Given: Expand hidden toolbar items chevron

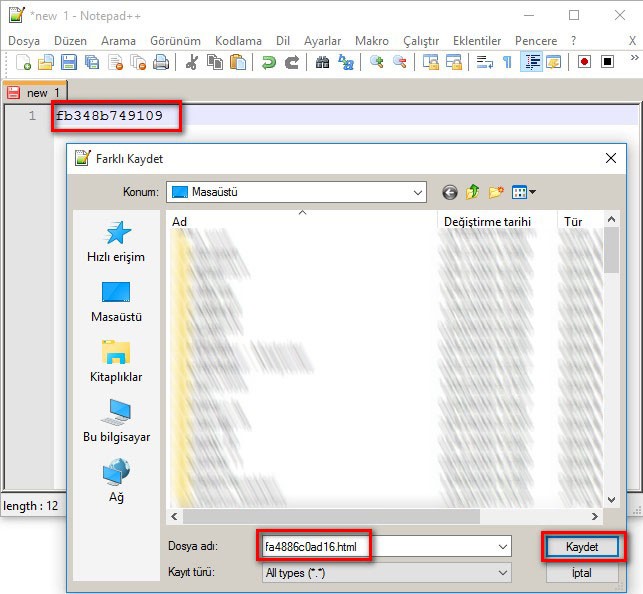Looking at the screenshot, I should click(x=634, y=58).
